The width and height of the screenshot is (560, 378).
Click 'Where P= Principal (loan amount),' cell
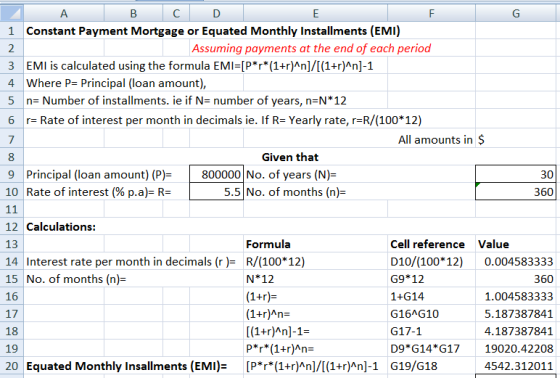(x=116, y=83)
